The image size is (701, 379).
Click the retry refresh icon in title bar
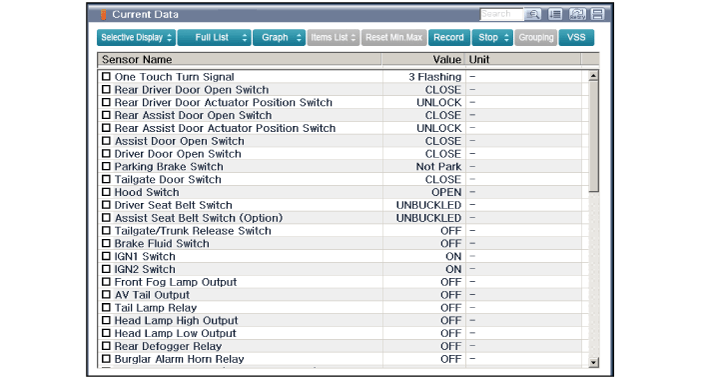(x=577, y=14)
